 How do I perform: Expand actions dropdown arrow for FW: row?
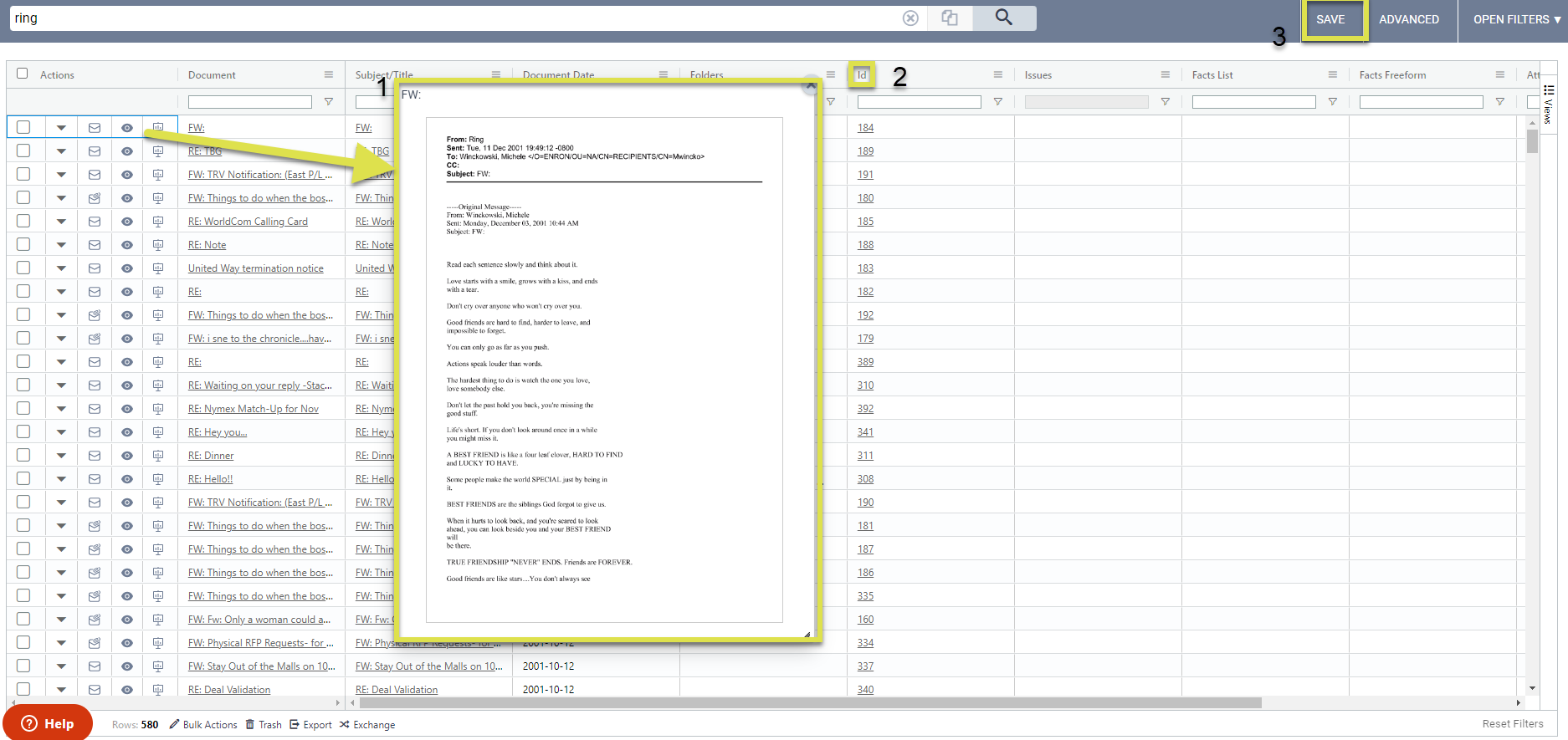tap(61, 128)
